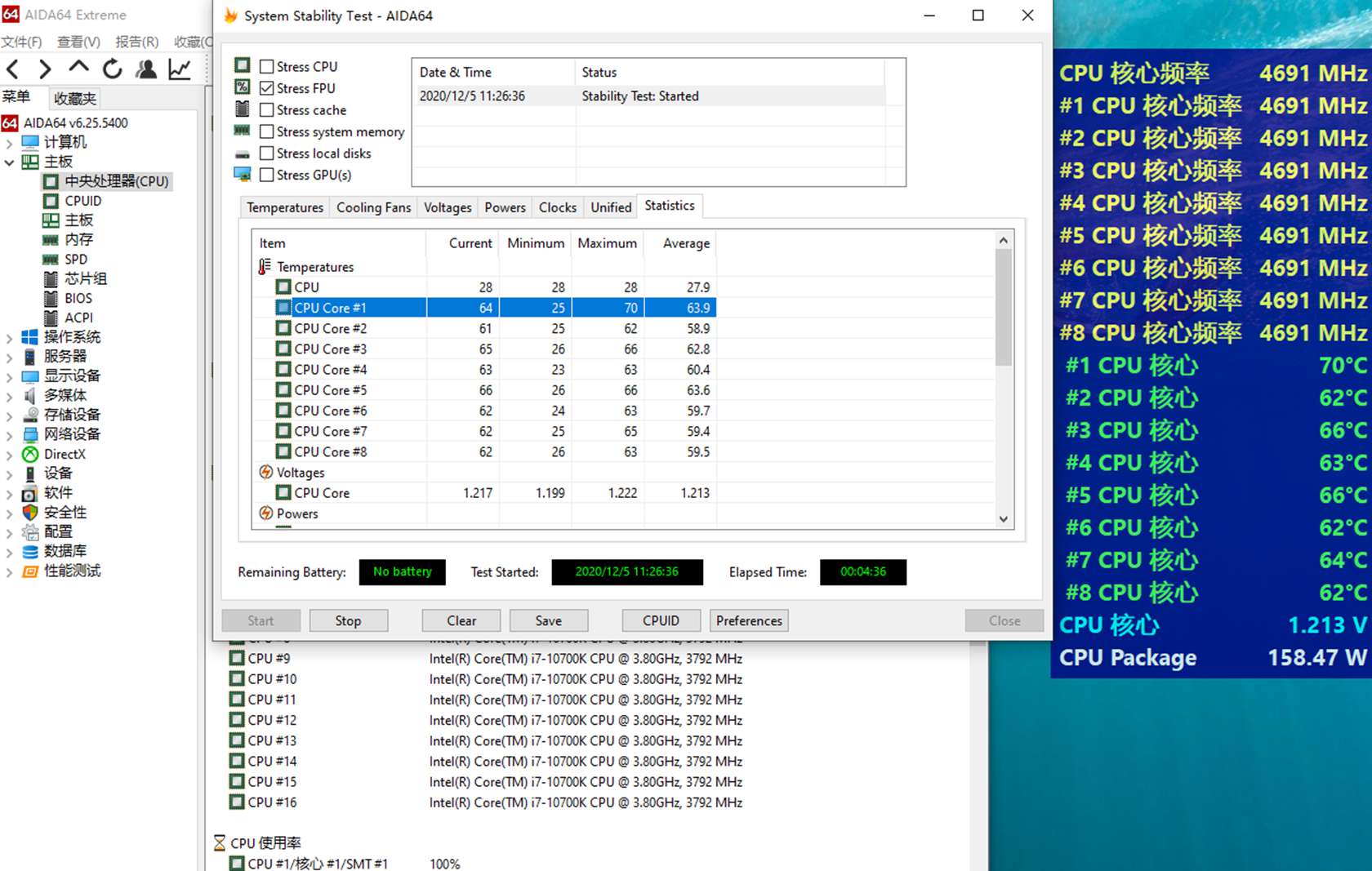
Task: Enable the Stress GPU(s) checkbox
Action: 267,175
